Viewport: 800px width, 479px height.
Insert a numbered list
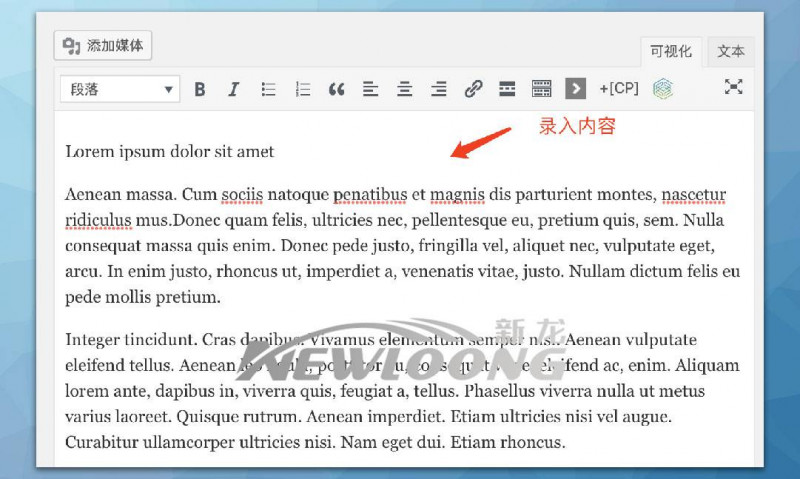(302, 89)
